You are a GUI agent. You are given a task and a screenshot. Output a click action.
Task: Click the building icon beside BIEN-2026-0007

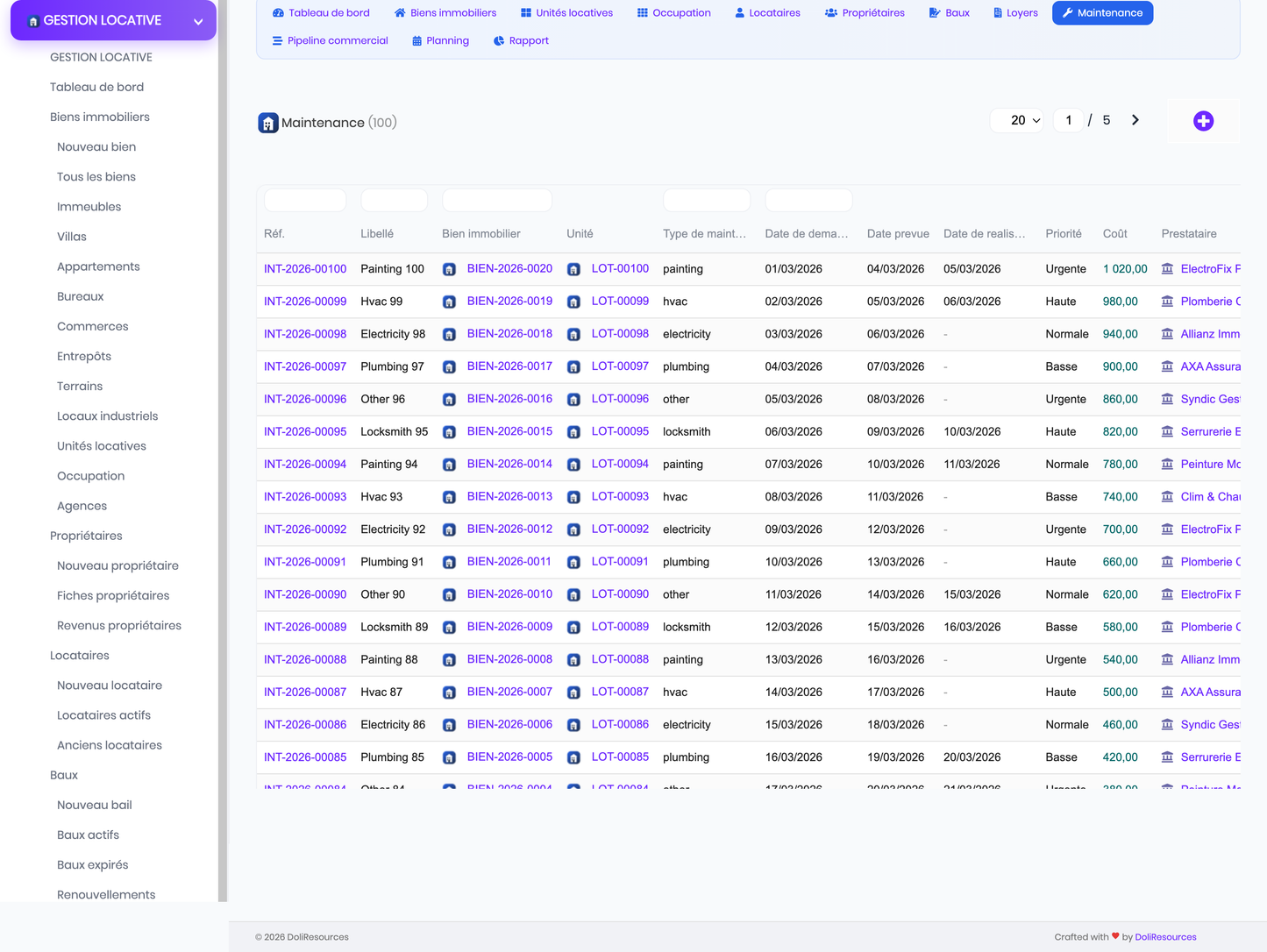449,693
